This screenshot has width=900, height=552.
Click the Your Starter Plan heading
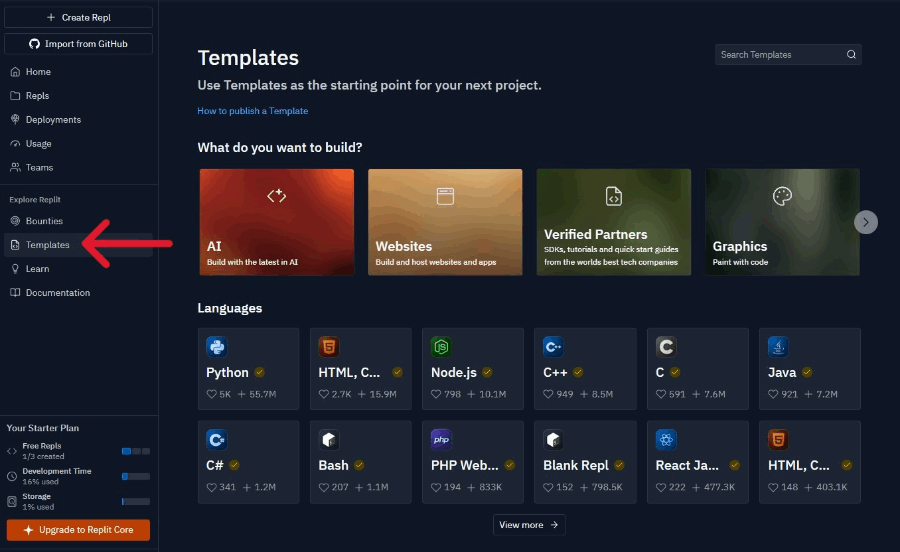coord(42,428)
